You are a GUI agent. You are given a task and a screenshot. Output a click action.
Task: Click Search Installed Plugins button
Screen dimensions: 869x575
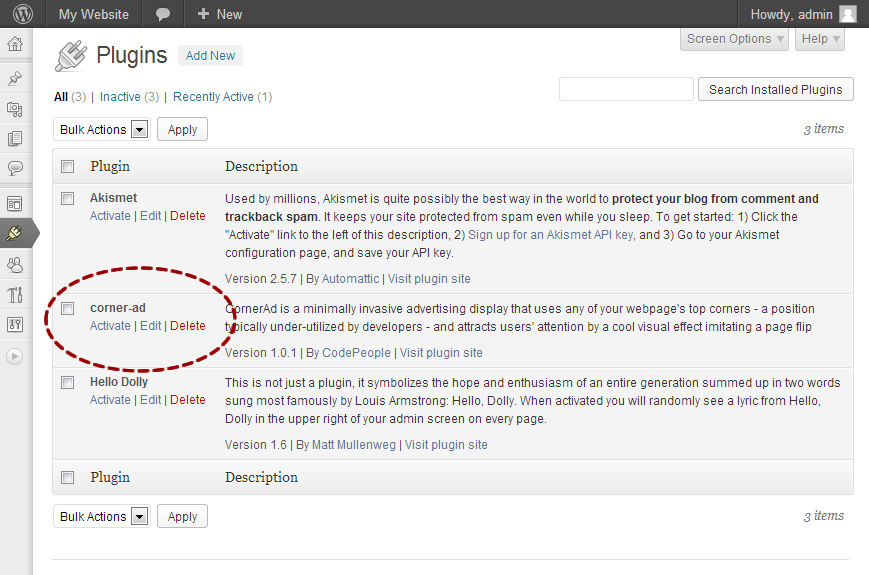775,89
